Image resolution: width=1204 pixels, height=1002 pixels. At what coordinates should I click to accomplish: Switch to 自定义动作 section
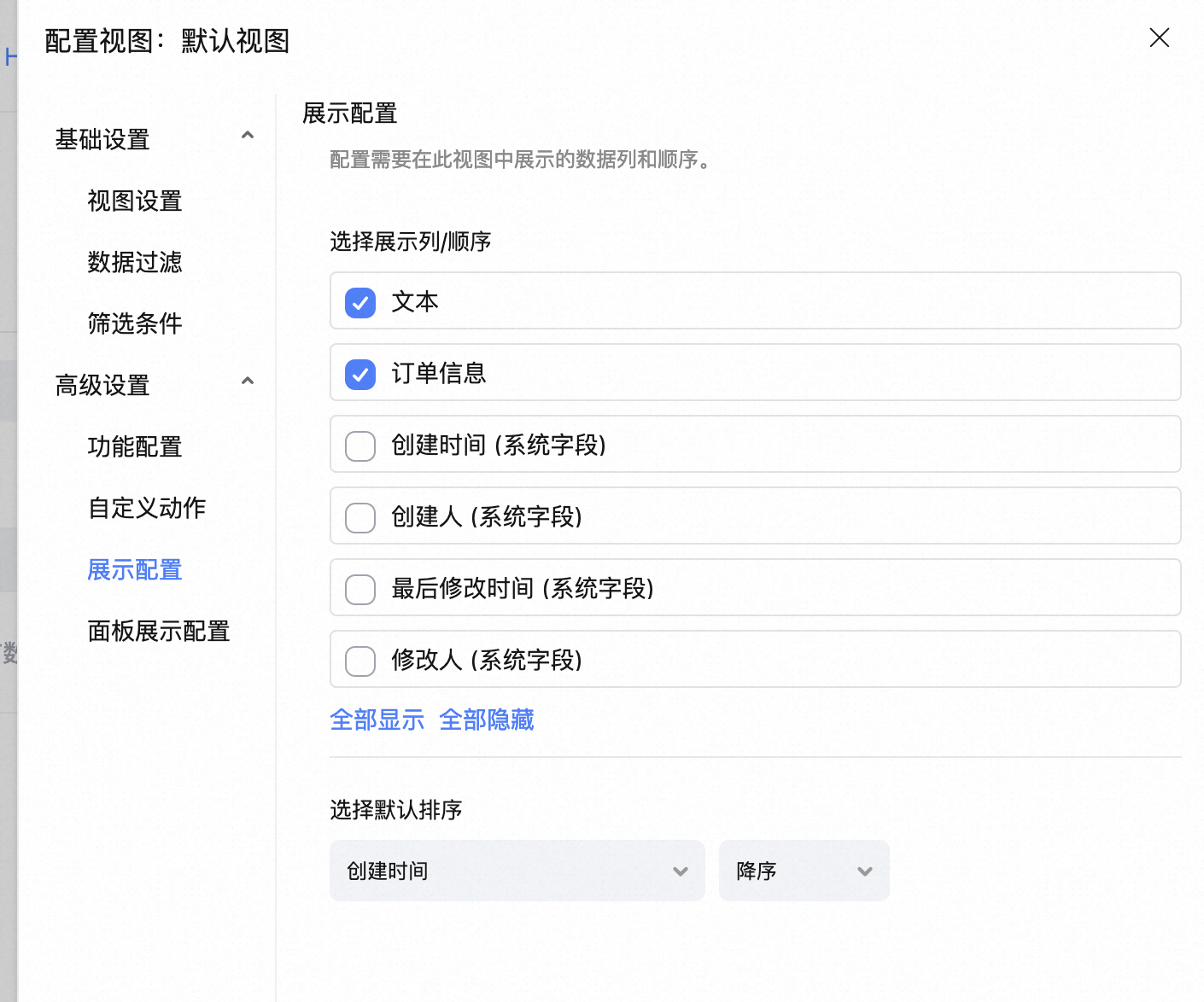[147, 509]
